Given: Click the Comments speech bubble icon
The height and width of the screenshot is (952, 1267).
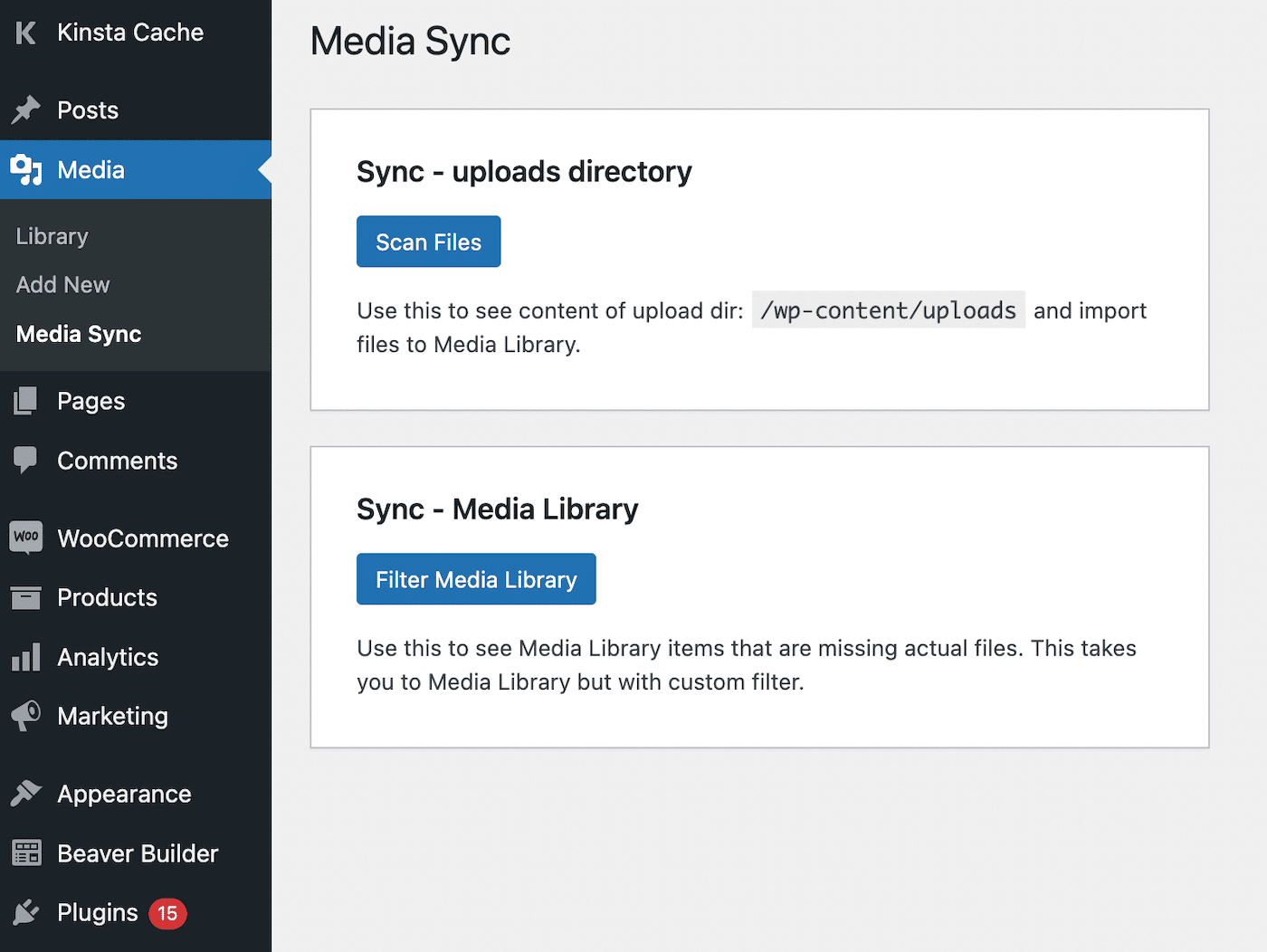Looking at the screenshot, I should pos(25,460).
